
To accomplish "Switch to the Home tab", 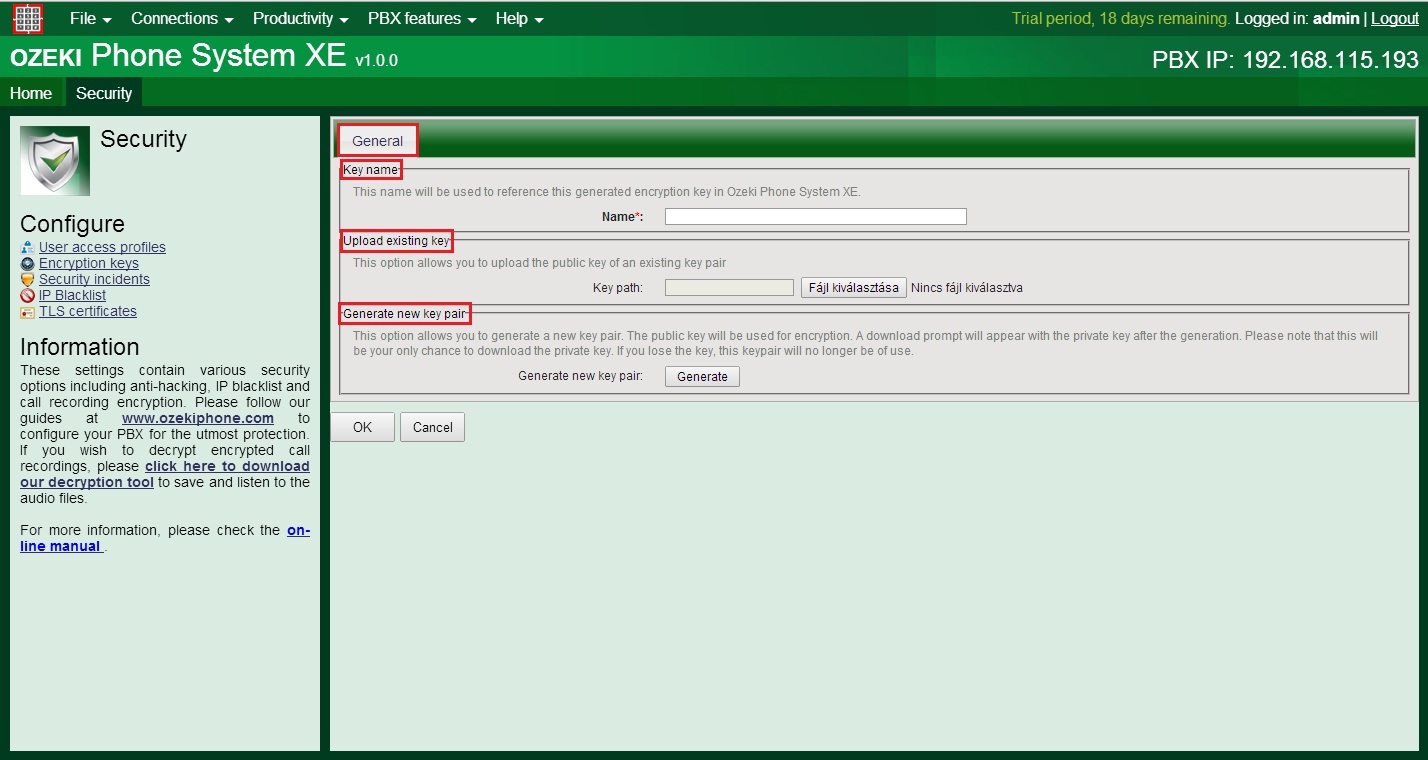I will 31,93.
